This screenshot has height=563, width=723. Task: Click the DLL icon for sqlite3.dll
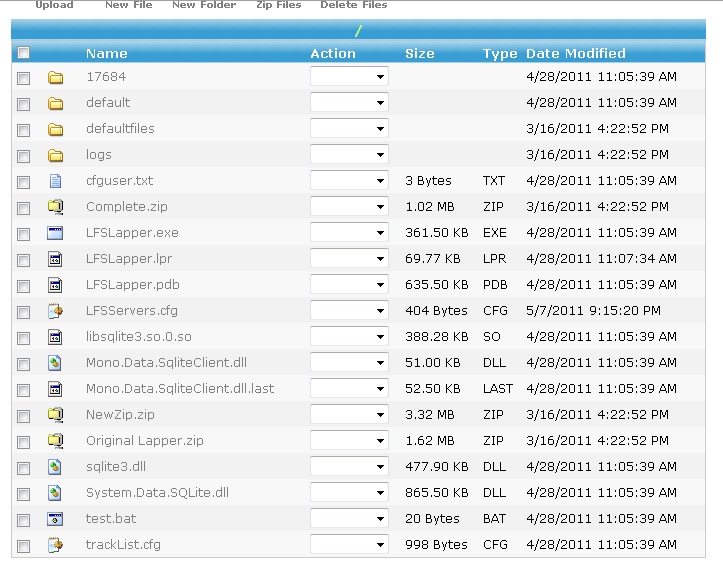[55, 468]
